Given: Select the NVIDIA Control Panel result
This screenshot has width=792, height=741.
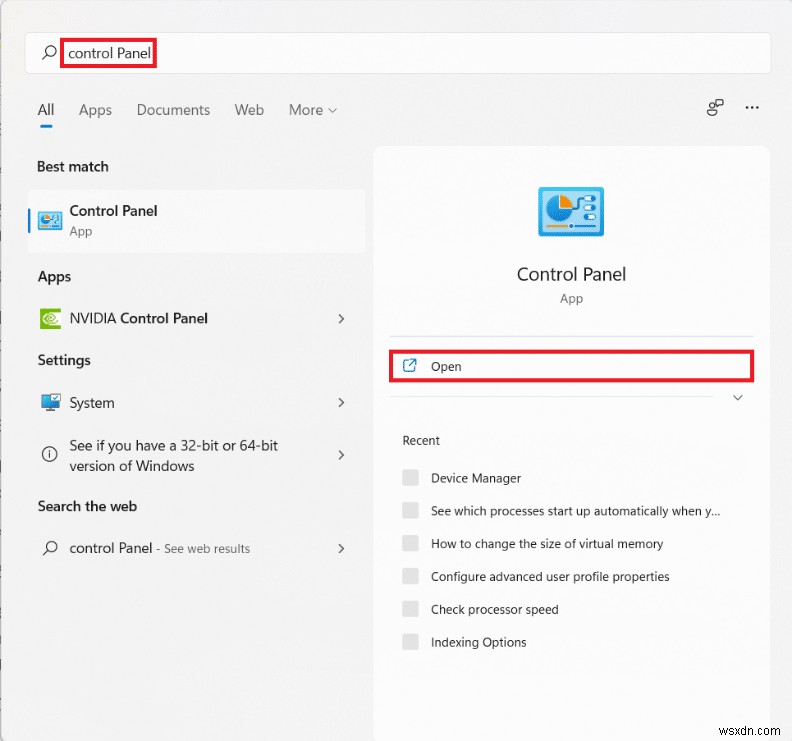Looking at the screenshot, I should [x=196, y=318].
